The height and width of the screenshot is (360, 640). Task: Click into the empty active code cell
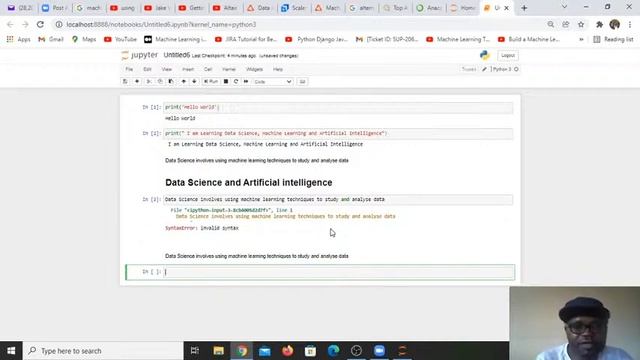[339, 272]
